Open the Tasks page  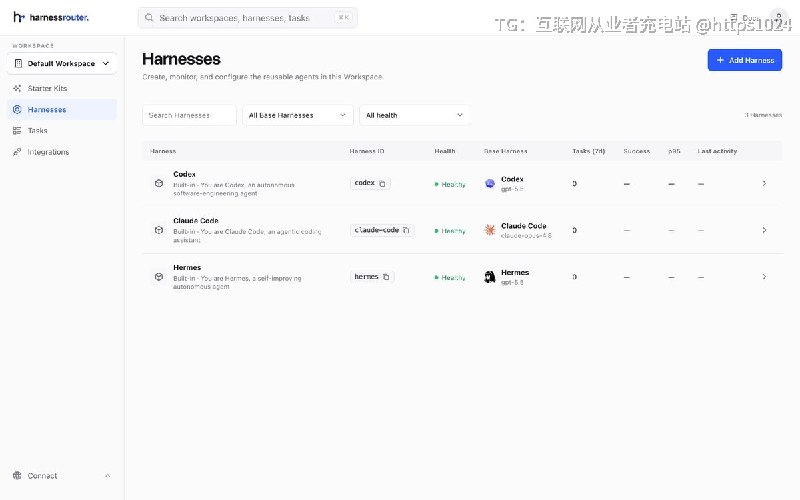coord(62,131)
